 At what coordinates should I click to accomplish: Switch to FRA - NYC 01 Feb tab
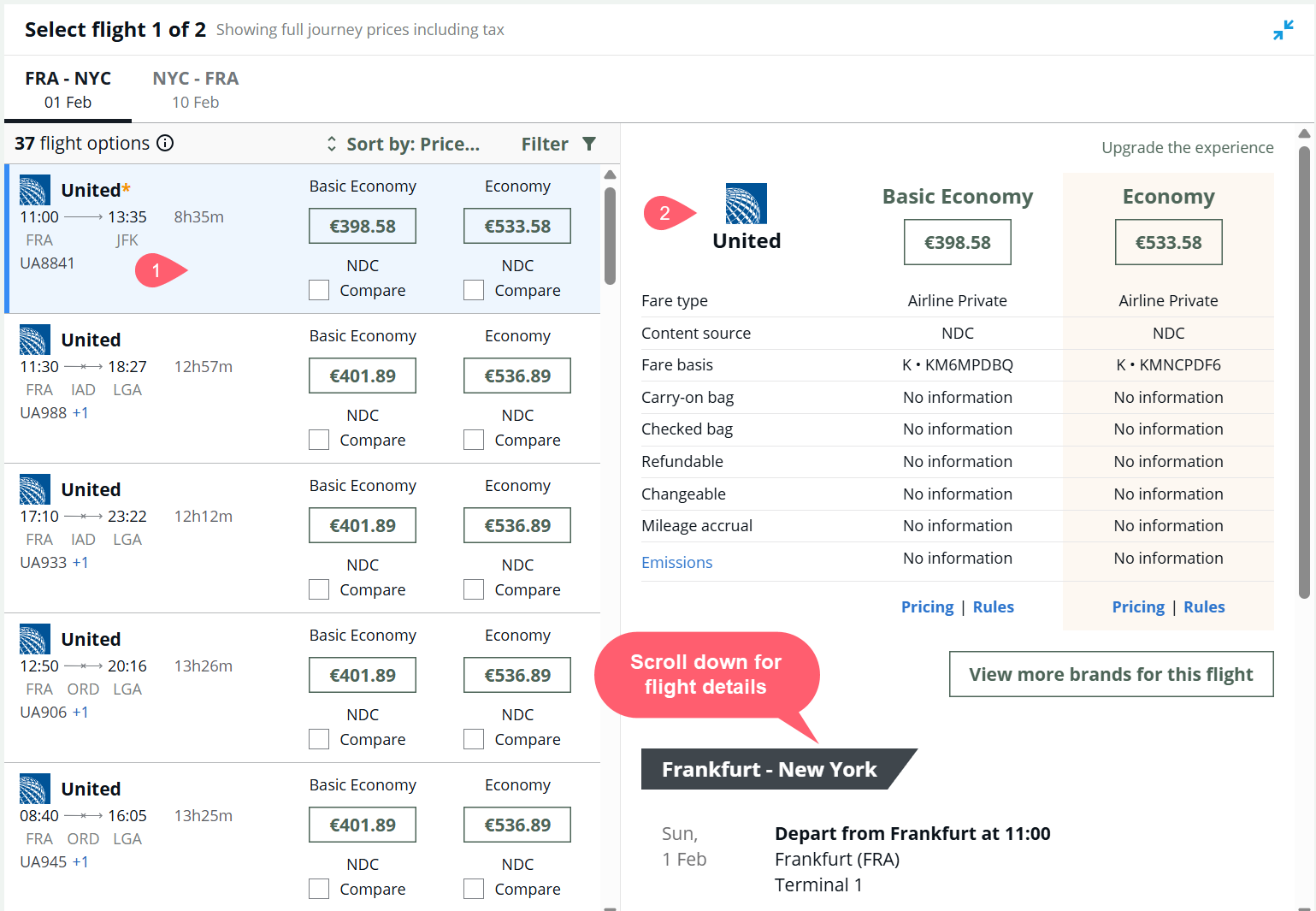click(68, 89)
